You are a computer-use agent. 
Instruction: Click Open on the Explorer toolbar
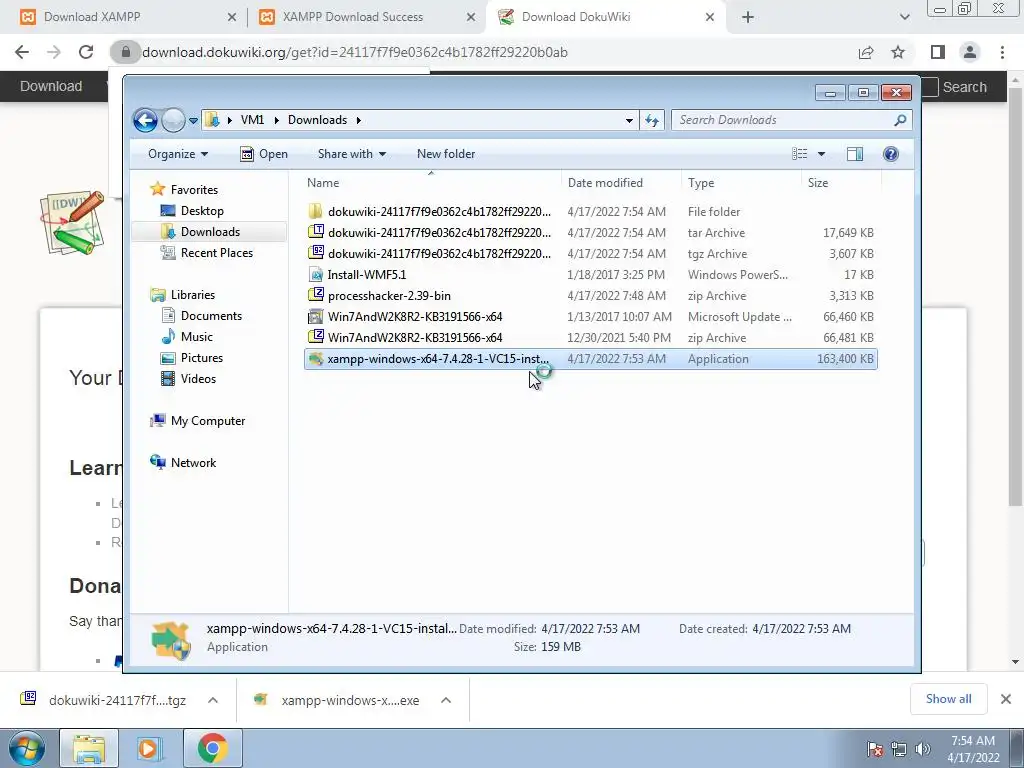264,154
